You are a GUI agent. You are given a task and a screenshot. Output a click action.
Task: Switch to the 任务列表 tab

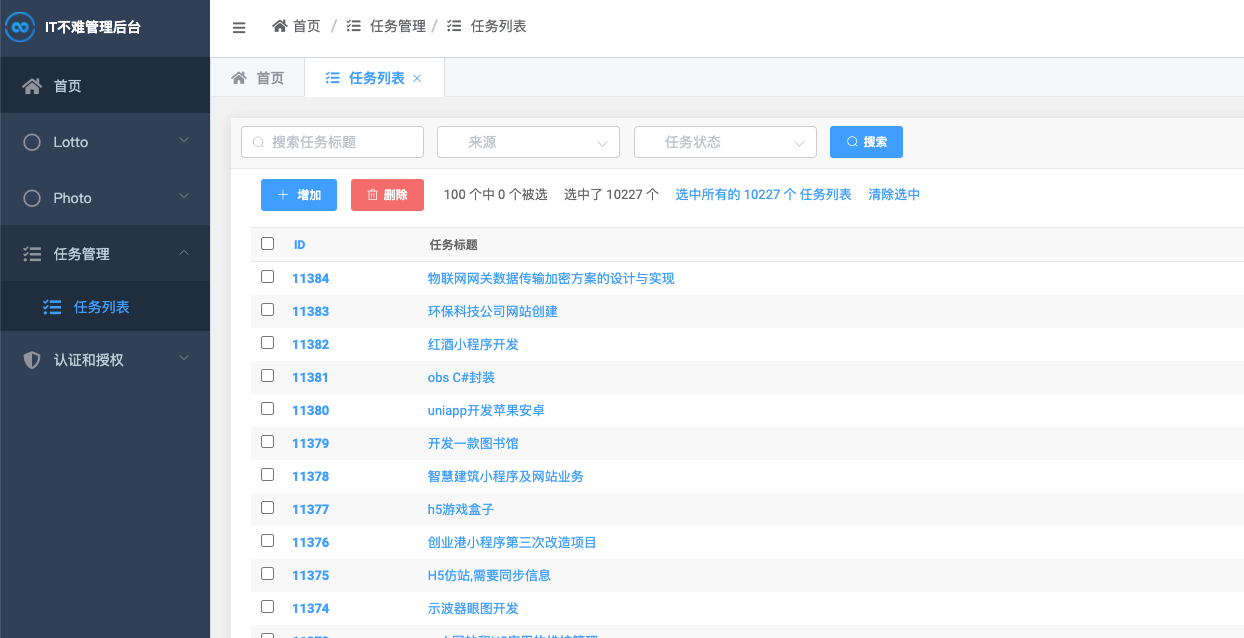pos(374,78)
